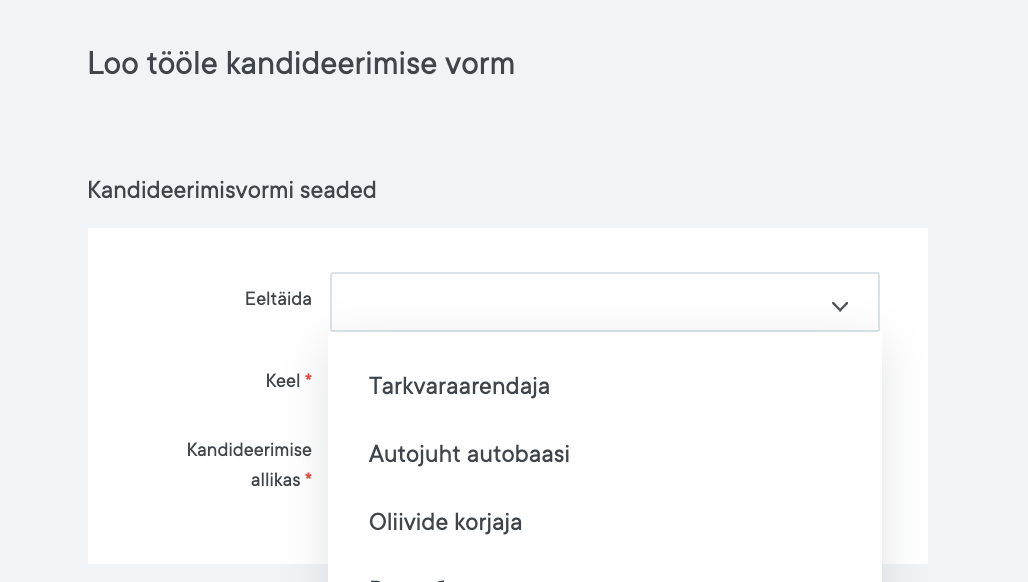
Task: Click the Kandideerimise allikas field label
Action: pyautogui.click(x=249, y=464)
